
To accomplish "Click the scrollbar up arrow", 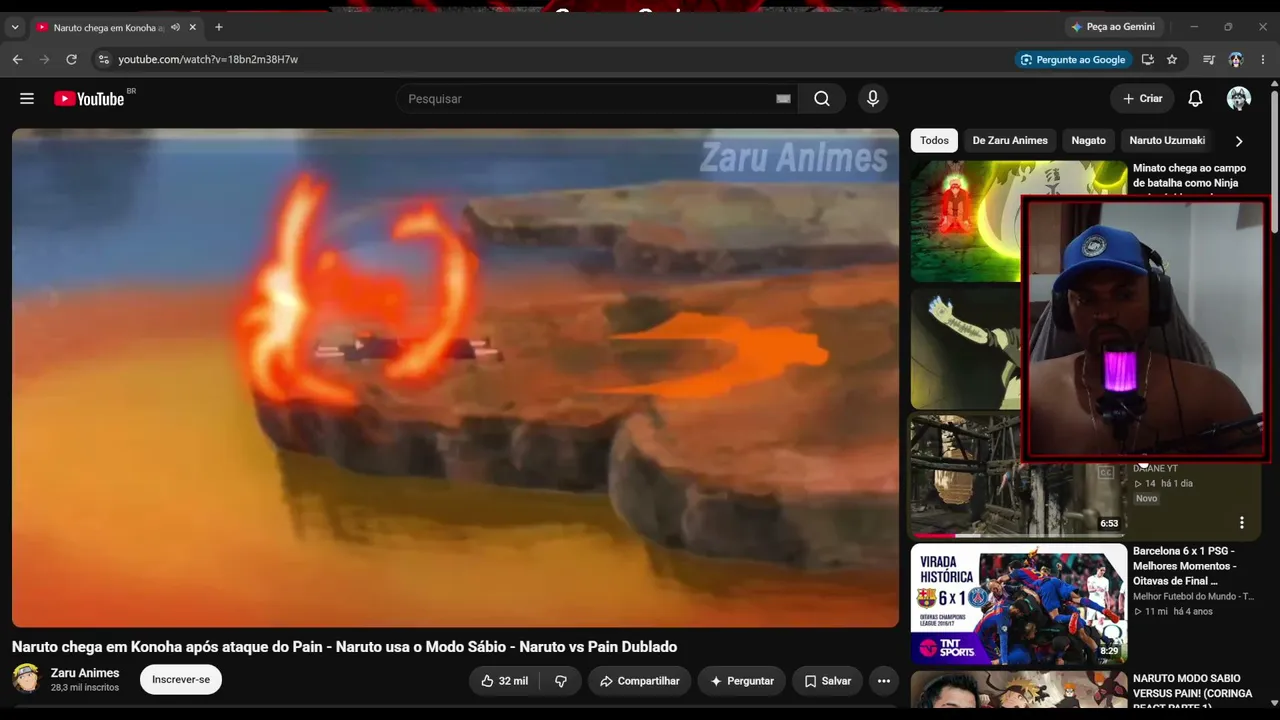I will click(1274, 84).
